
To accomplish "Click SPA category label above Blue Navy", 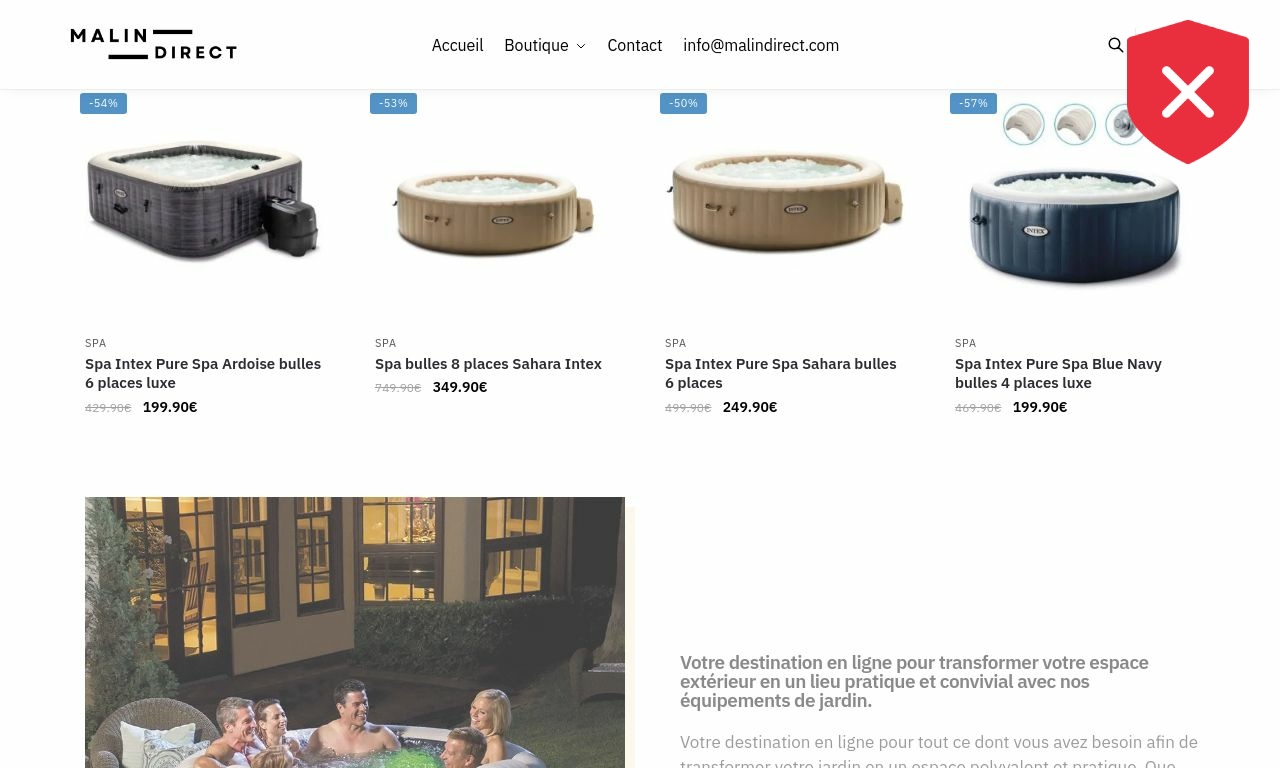I will (965, 343).
